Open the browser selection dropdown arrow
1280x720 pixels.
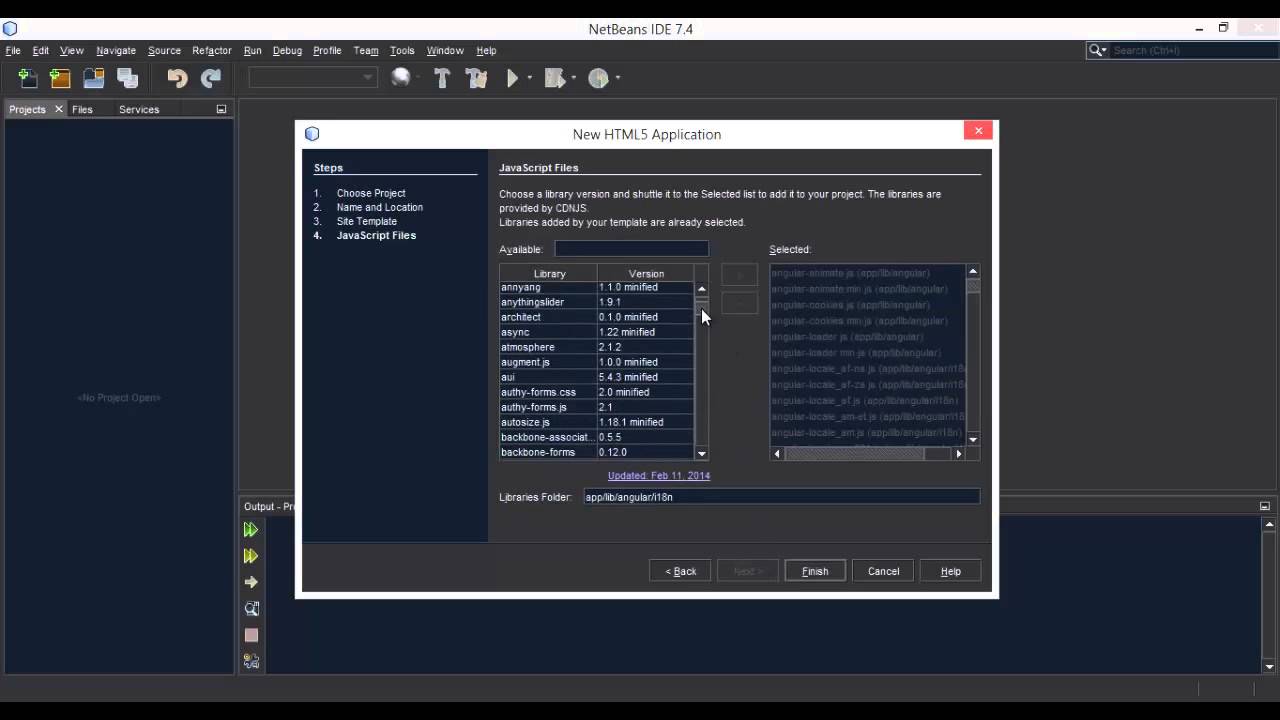coord(418,78)
